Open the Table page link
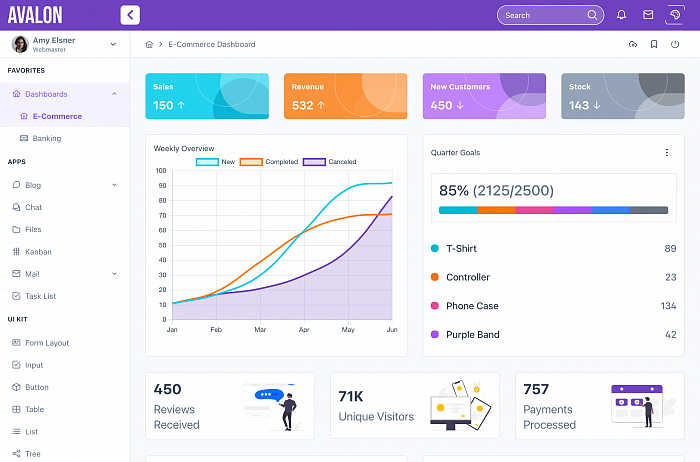Image resolution: width=700 pixels, height=462 pixels. point(65,409)
